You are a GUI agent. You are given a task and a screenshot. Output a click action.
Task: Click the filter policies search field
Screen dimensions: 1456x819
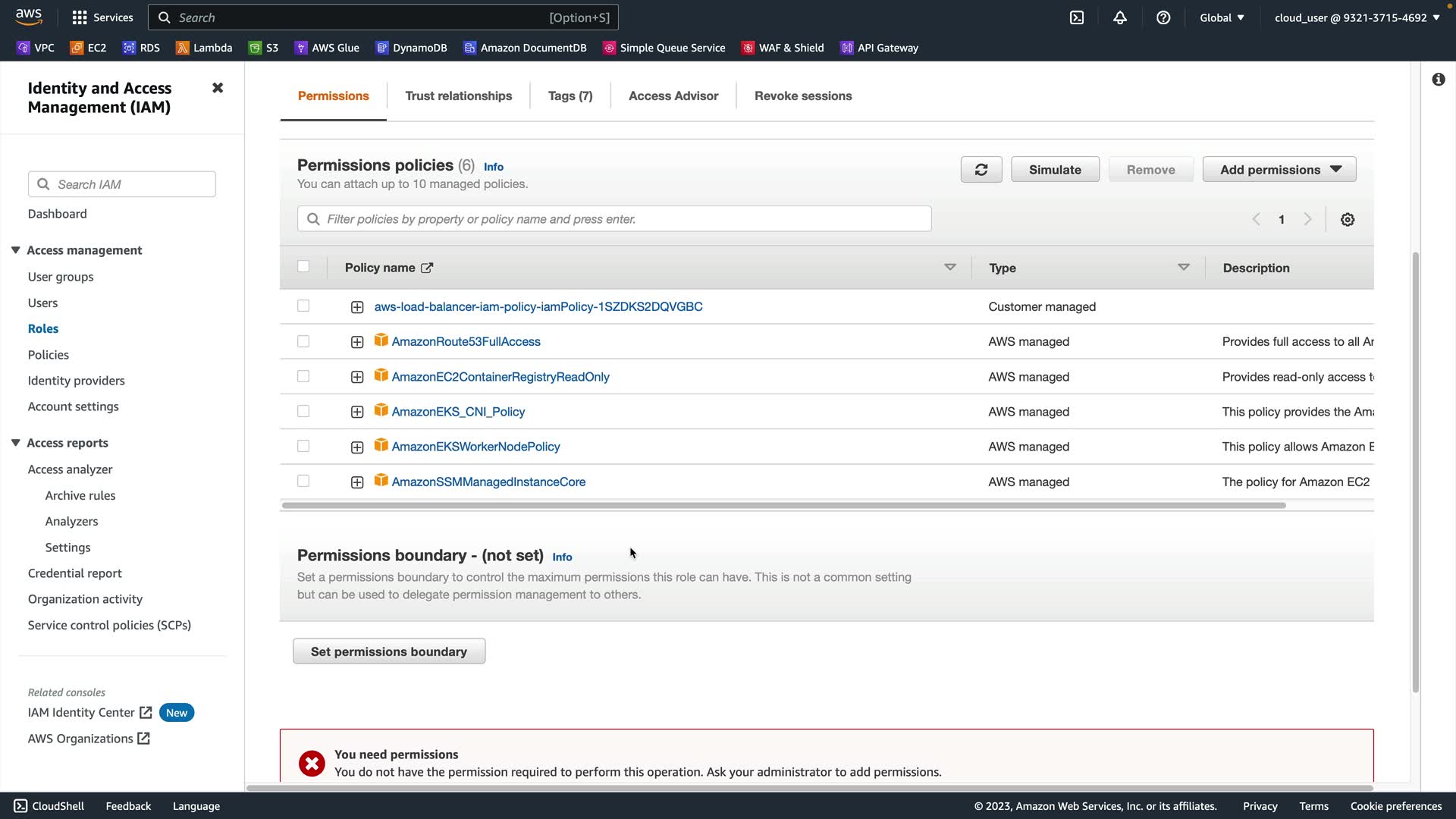(614, 219)
